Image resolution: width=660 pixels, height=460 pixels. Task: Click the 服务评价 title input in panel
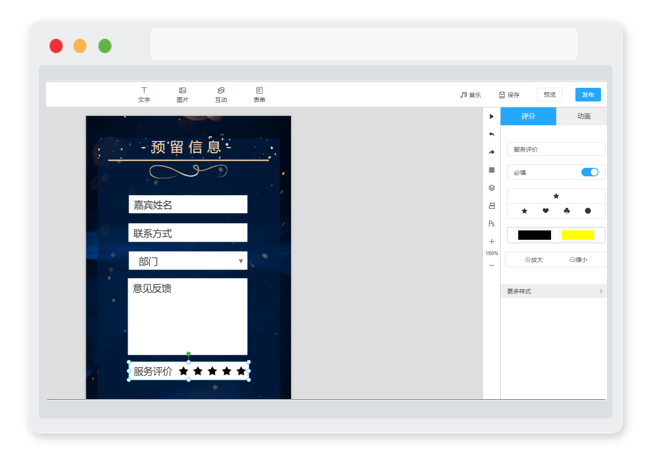tap(556, 149)
